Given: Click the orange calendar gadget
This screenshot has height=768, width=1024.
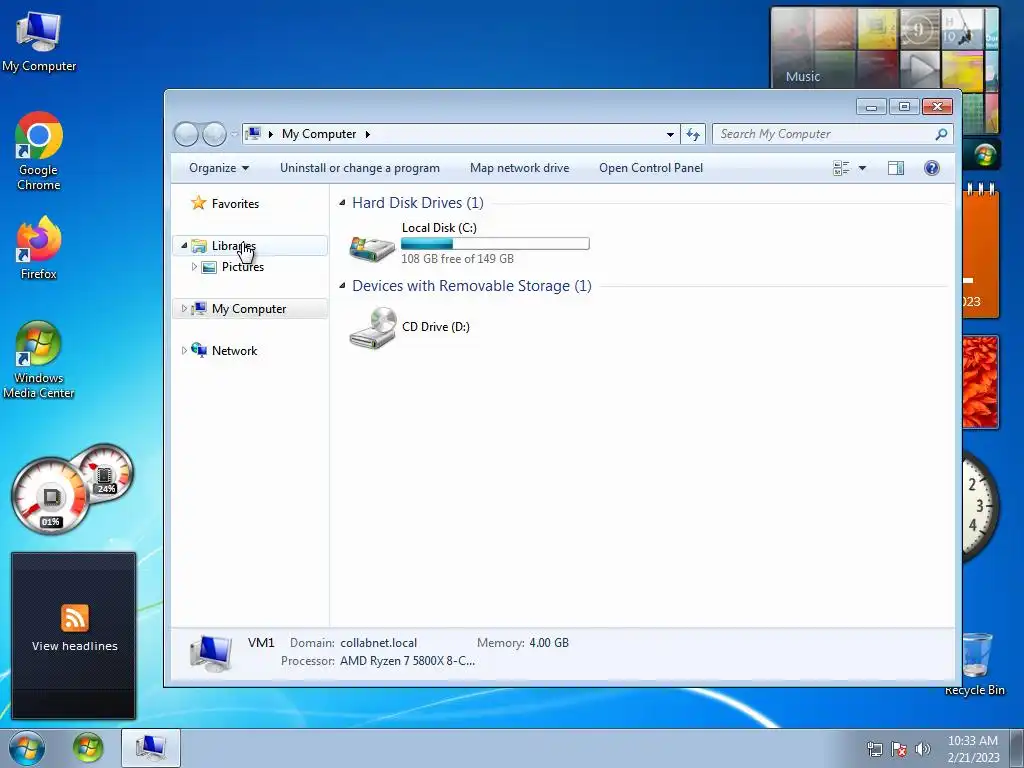Looking at the screenshot, I should click(980, 251).
